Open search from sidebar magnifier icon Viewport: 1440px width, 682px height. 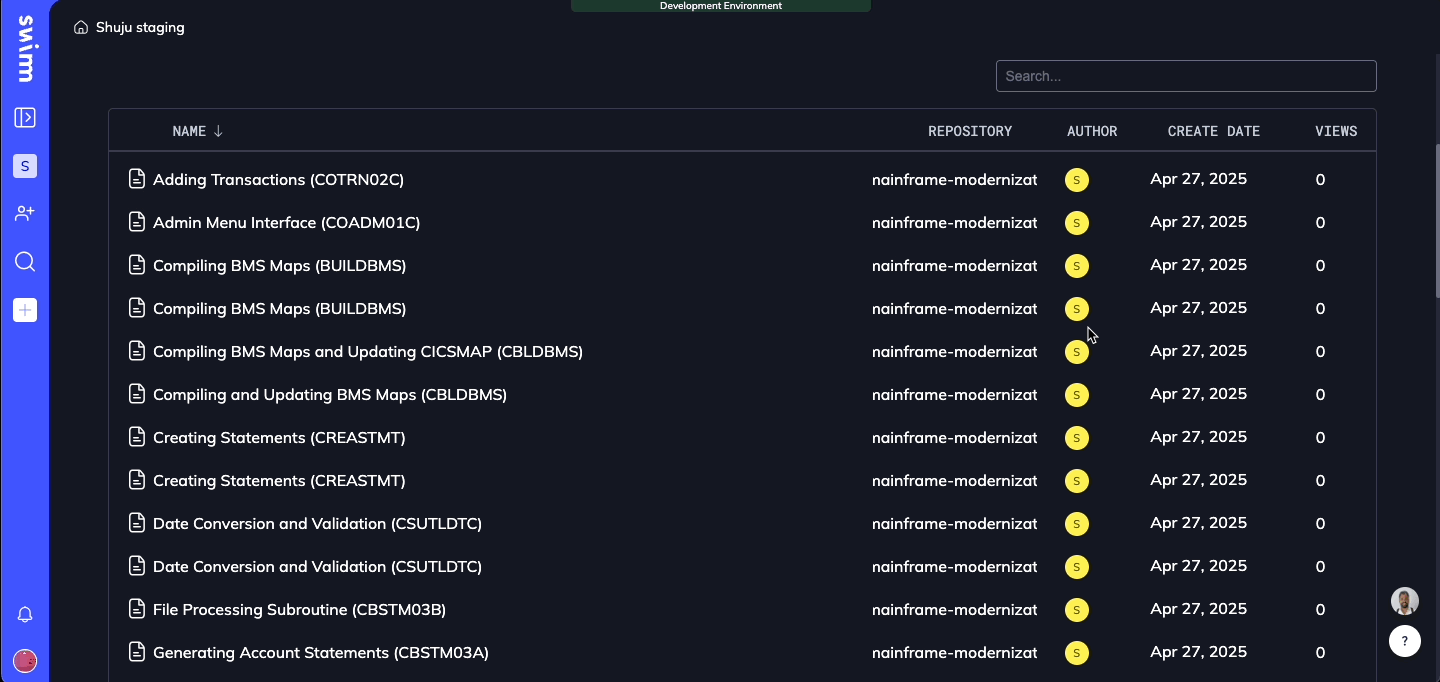tap(25, 262)
